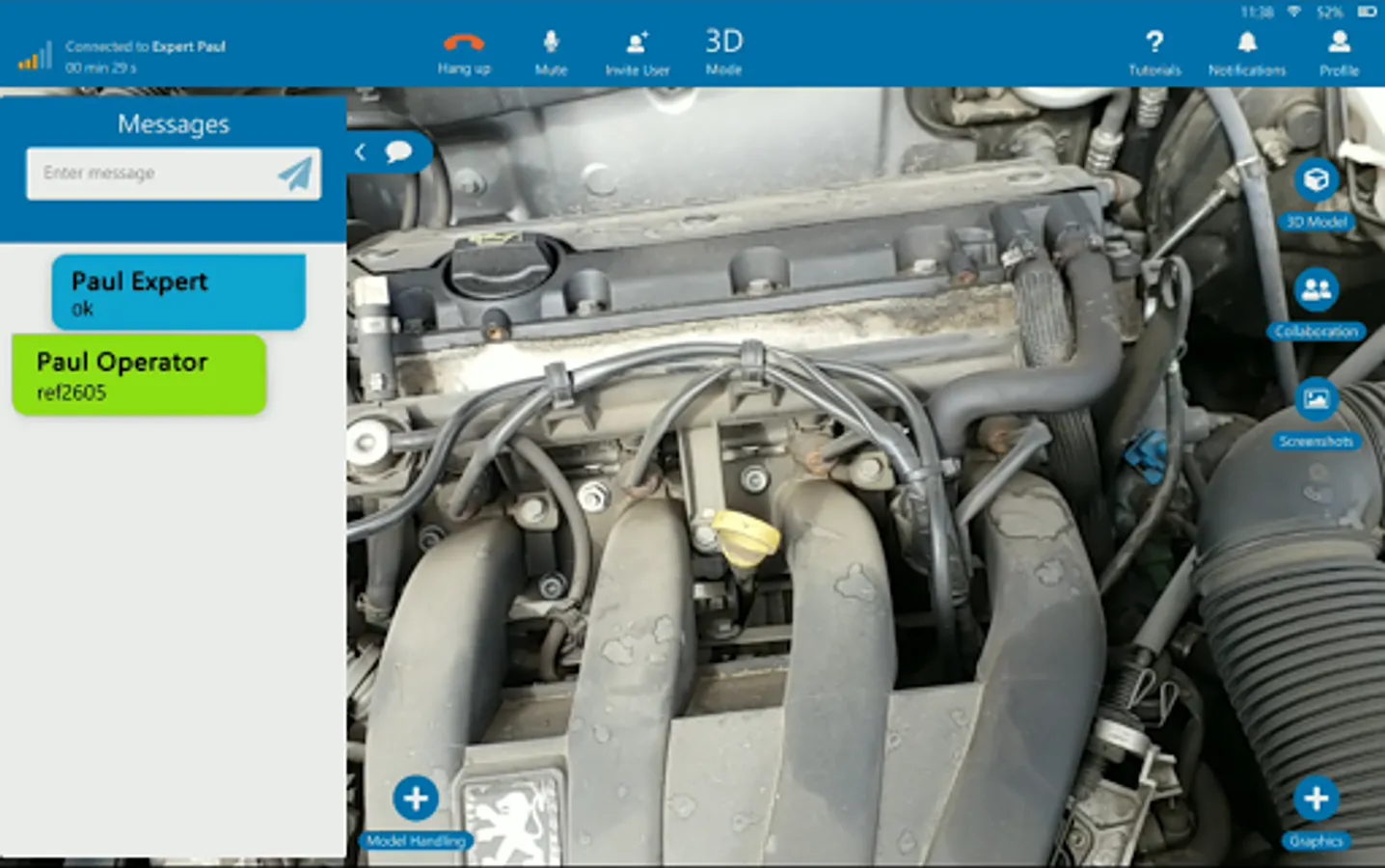Screen dimensions: 1385x868
Task: Click the call duration timer text
Action: point(101,68)
